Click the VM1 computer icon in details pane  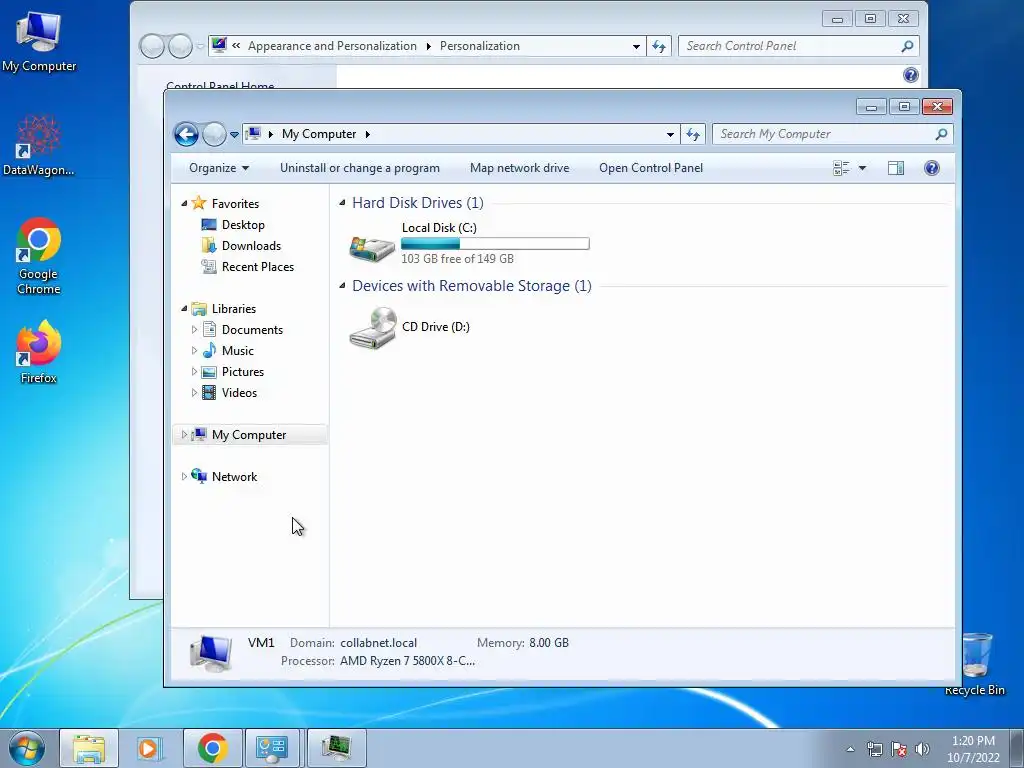[211, 653]
